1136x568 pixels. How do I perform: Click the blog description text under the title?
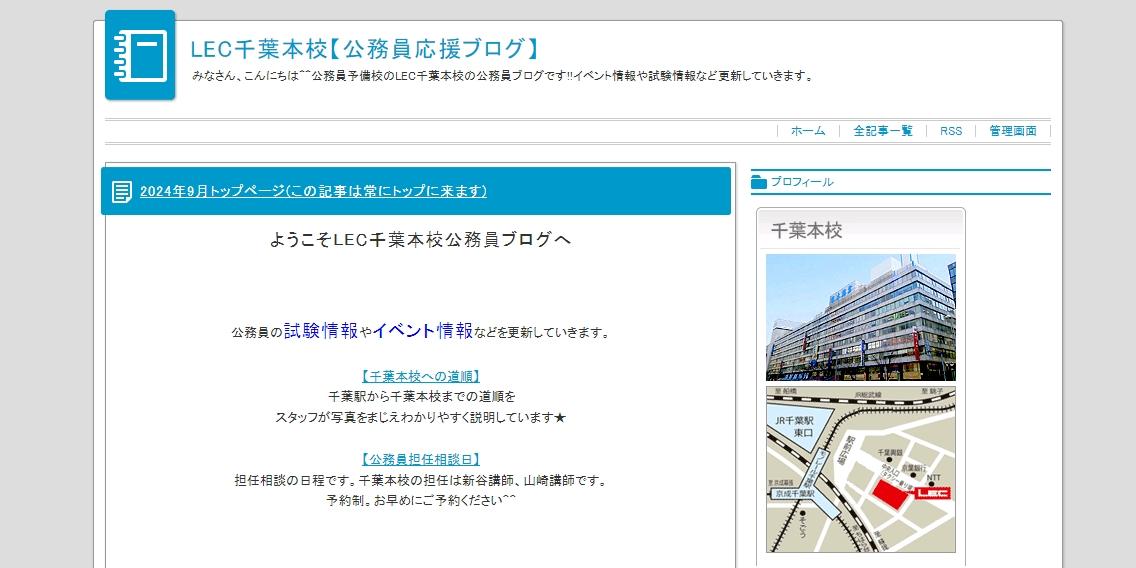(x=504, y=76)
